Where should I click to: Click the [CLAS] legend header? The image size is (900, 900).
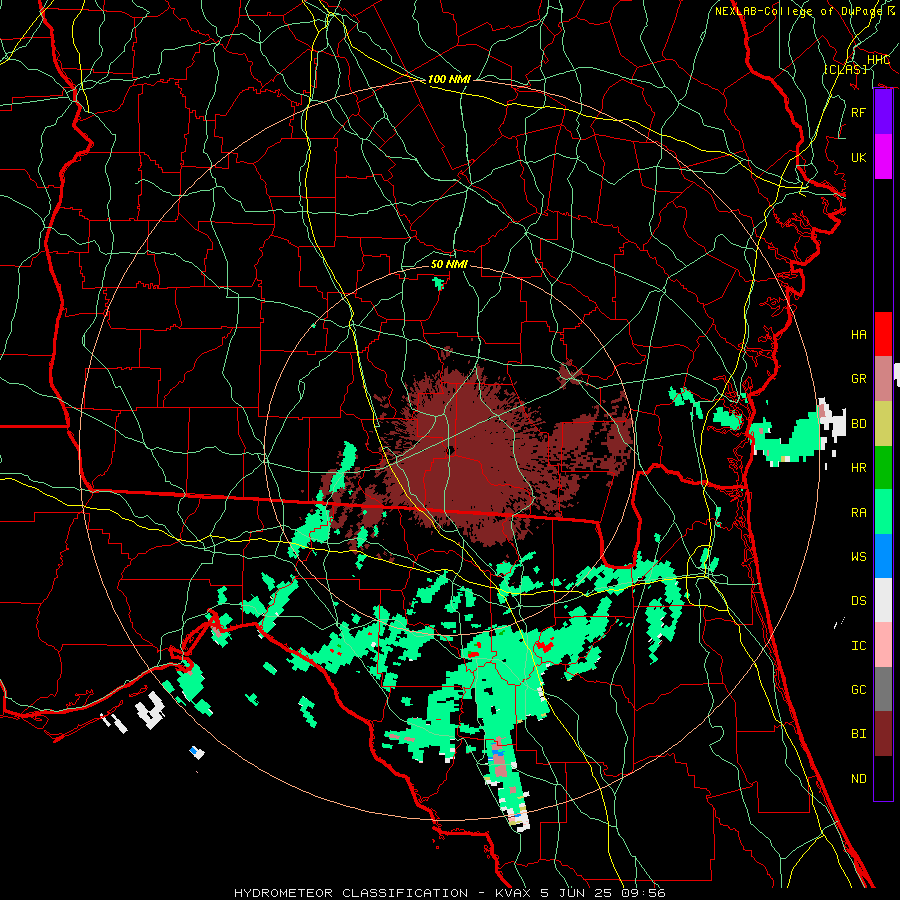[x=845, y=69]
